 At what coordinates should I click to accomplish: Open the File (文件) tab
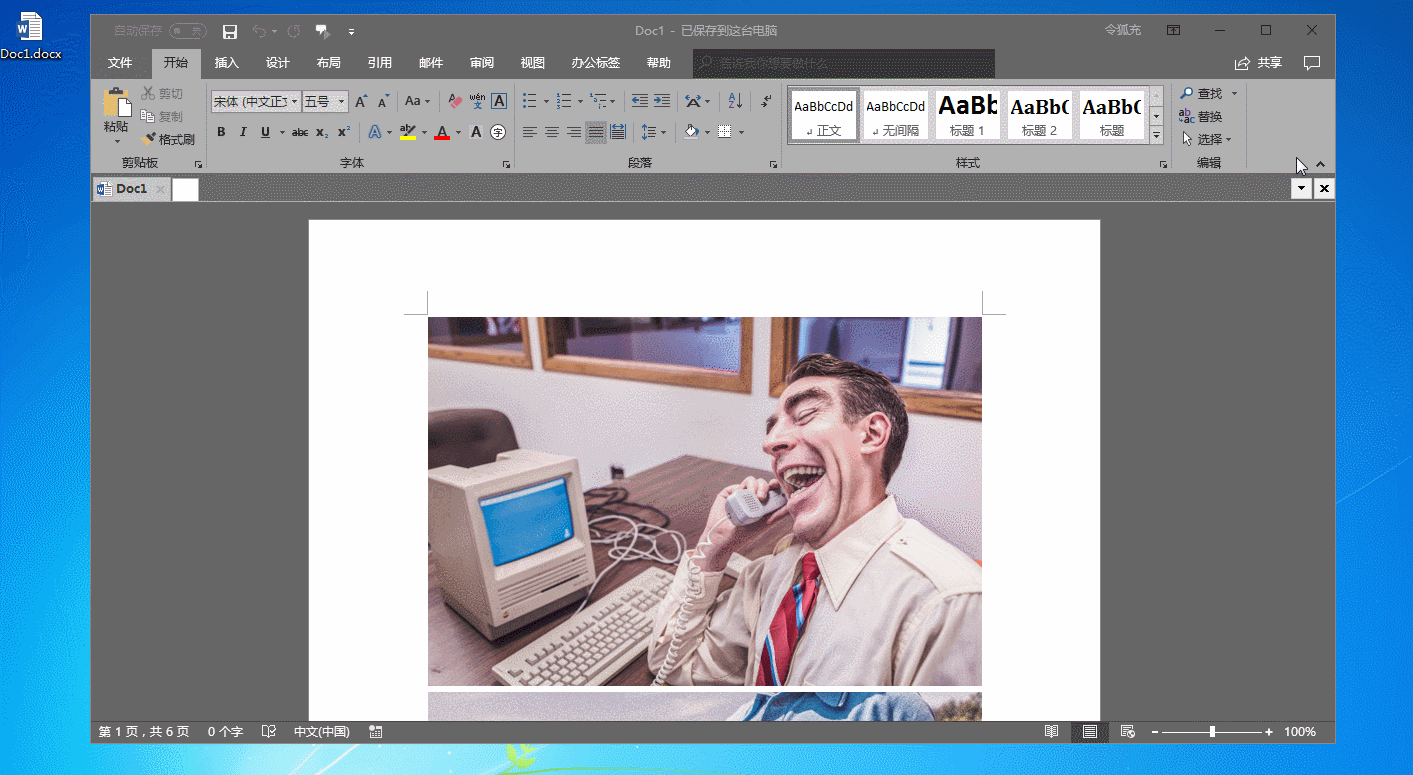pos(120,63)
